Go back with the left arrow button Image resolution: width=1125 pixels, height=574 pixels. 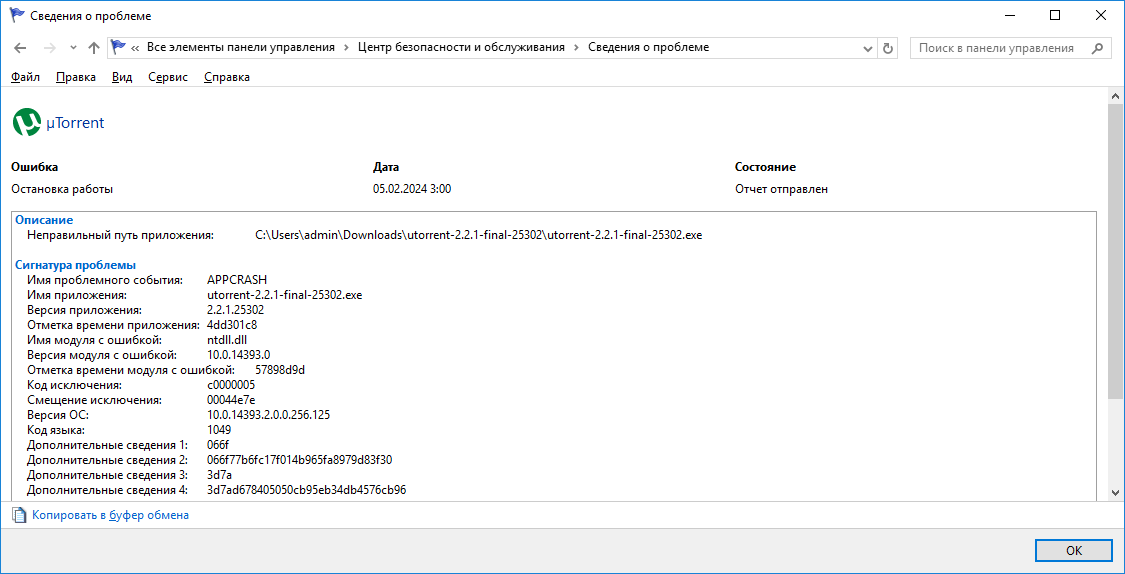[x=20, y=48]
